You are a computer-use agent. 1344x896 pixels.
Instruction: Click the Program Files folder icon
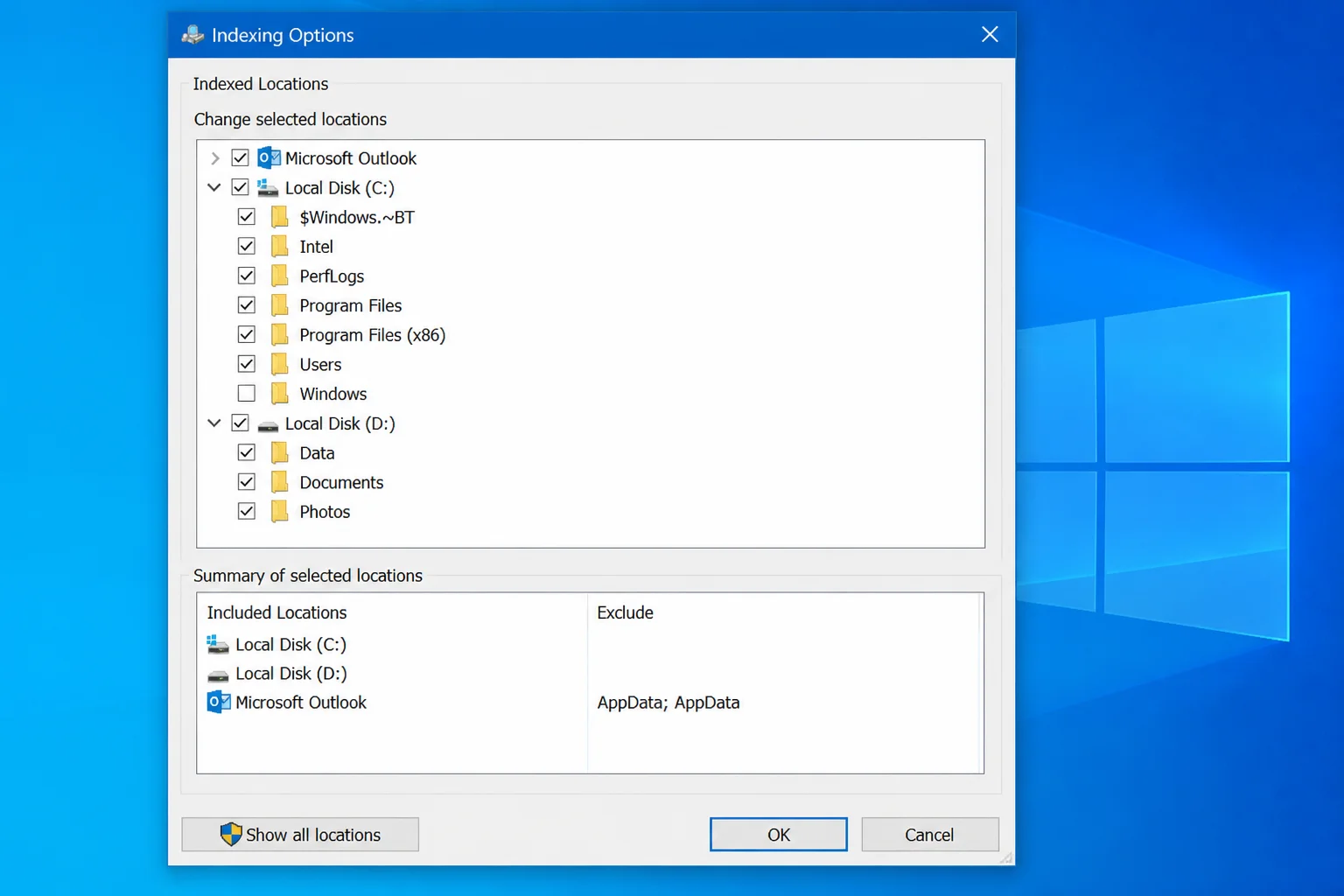click(279, 305)
